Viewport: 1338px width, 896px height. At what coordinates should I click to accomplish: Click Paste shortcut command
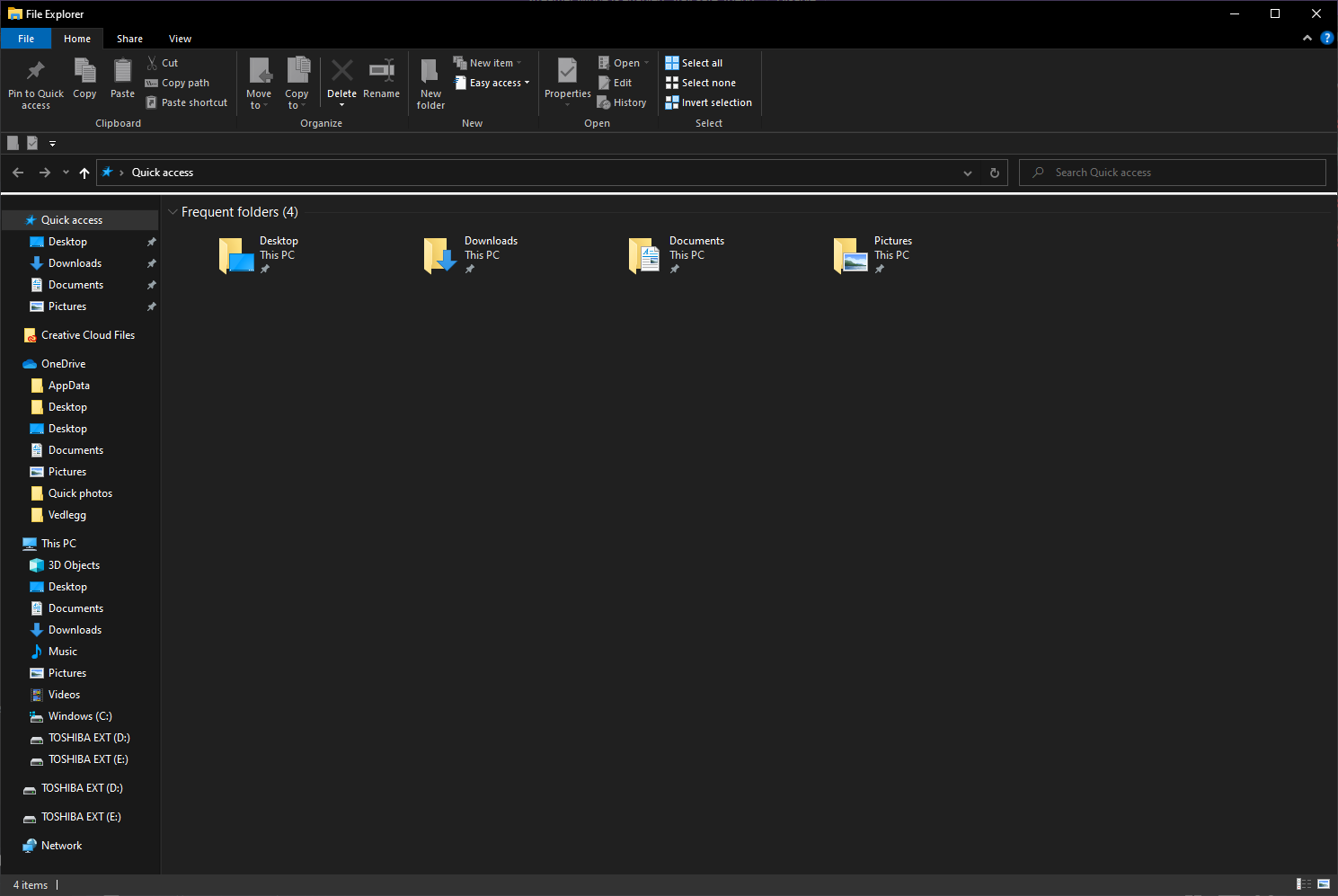coord(186,102)
